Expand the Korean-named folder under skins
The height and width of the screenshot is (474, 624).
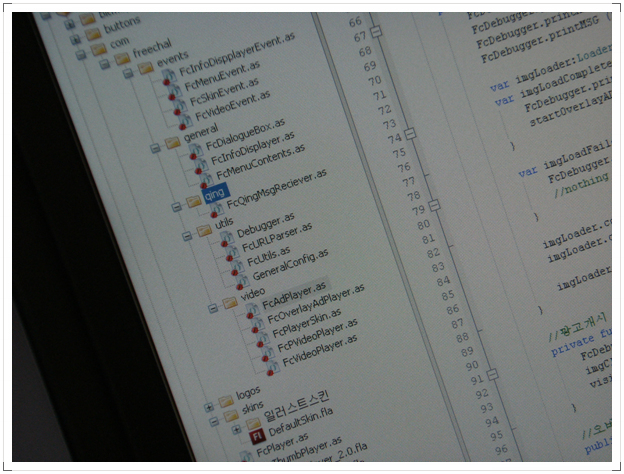coord(236,429)
